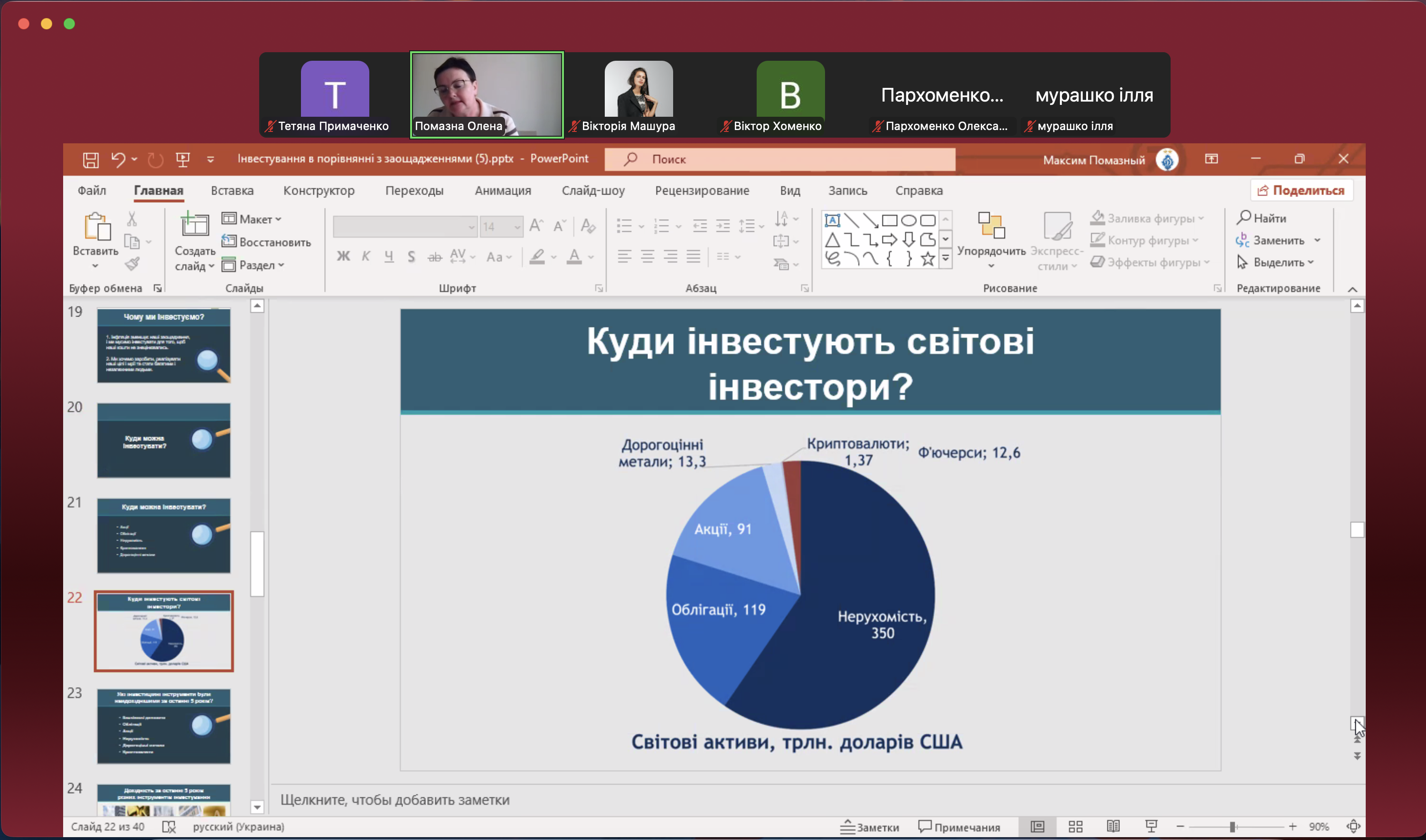Click the Create slide icon
Image resolution: width=1426 pixels, height=840 pixels.
194,225
